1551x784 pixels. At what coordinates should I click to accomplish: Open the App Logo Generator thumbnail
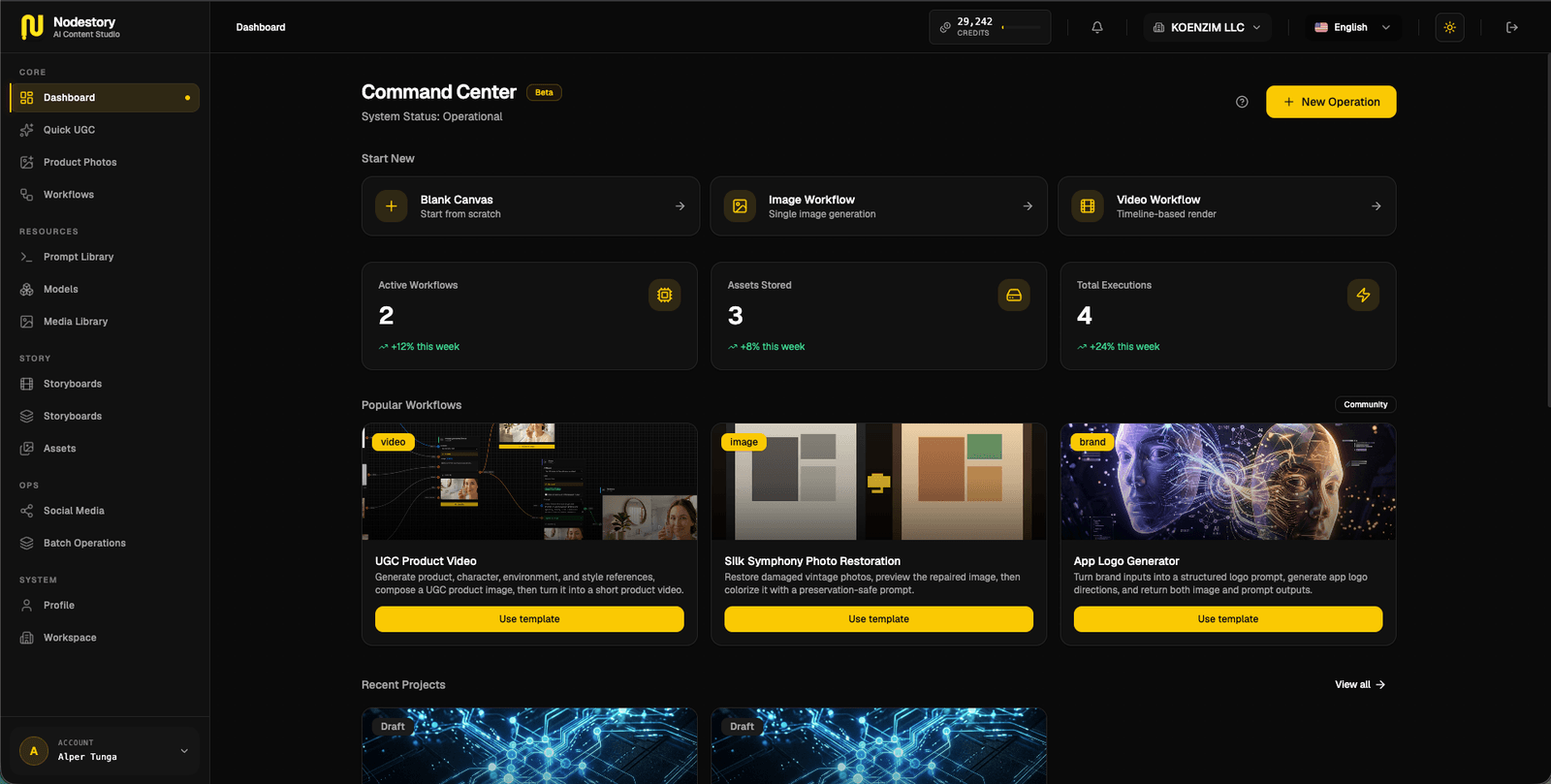coord(1228,482)
